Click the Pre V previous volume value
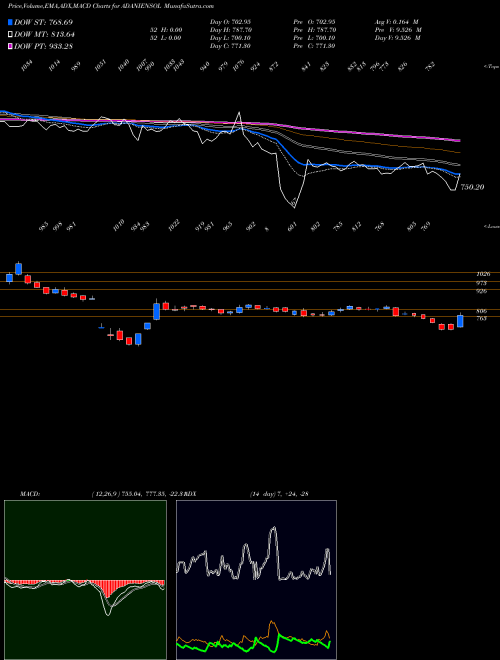The width and height of the screenshot is (500, 660). coord(398,30)
